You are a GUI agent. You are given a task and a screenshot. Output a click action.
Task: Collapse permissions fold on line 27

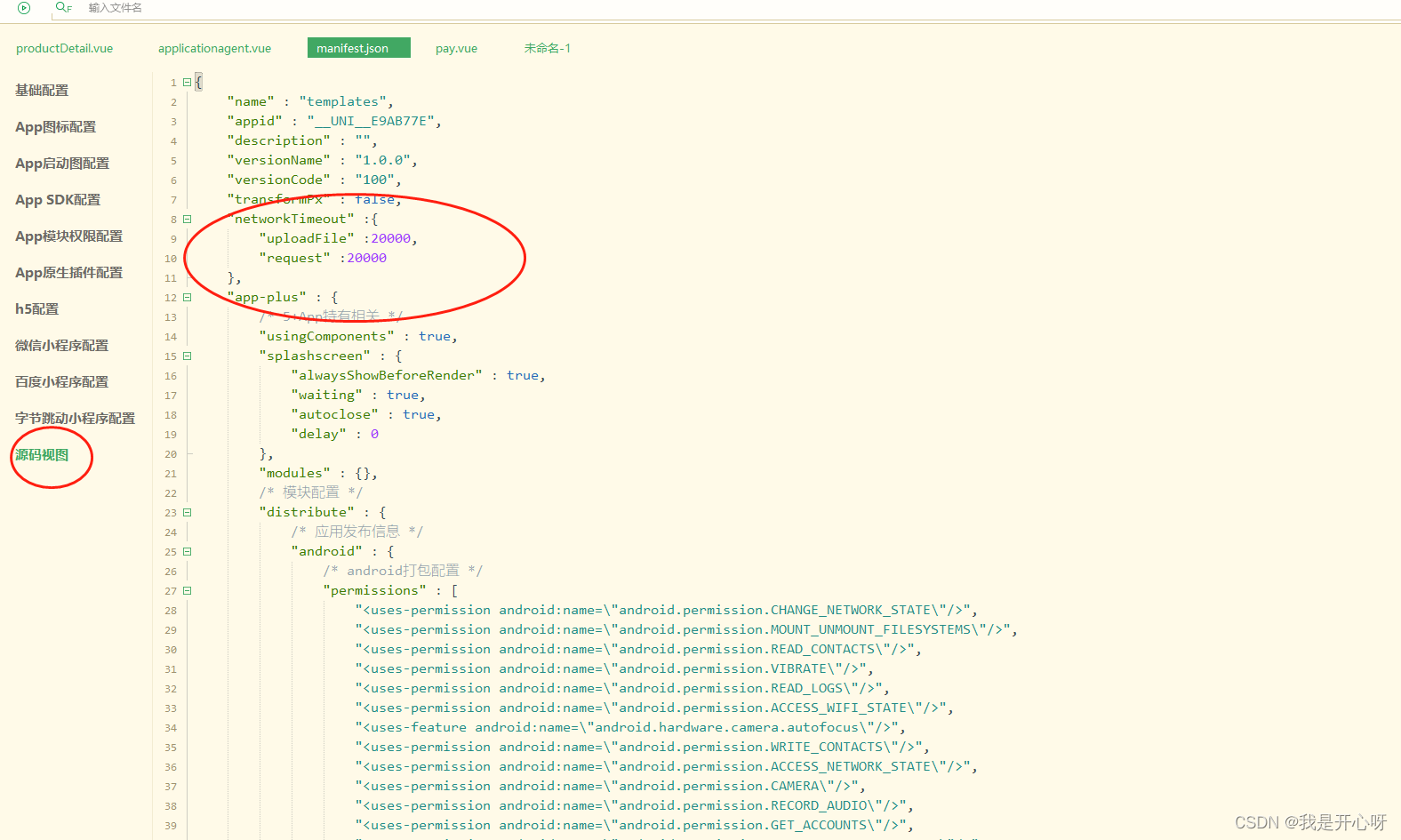(187, 590)
